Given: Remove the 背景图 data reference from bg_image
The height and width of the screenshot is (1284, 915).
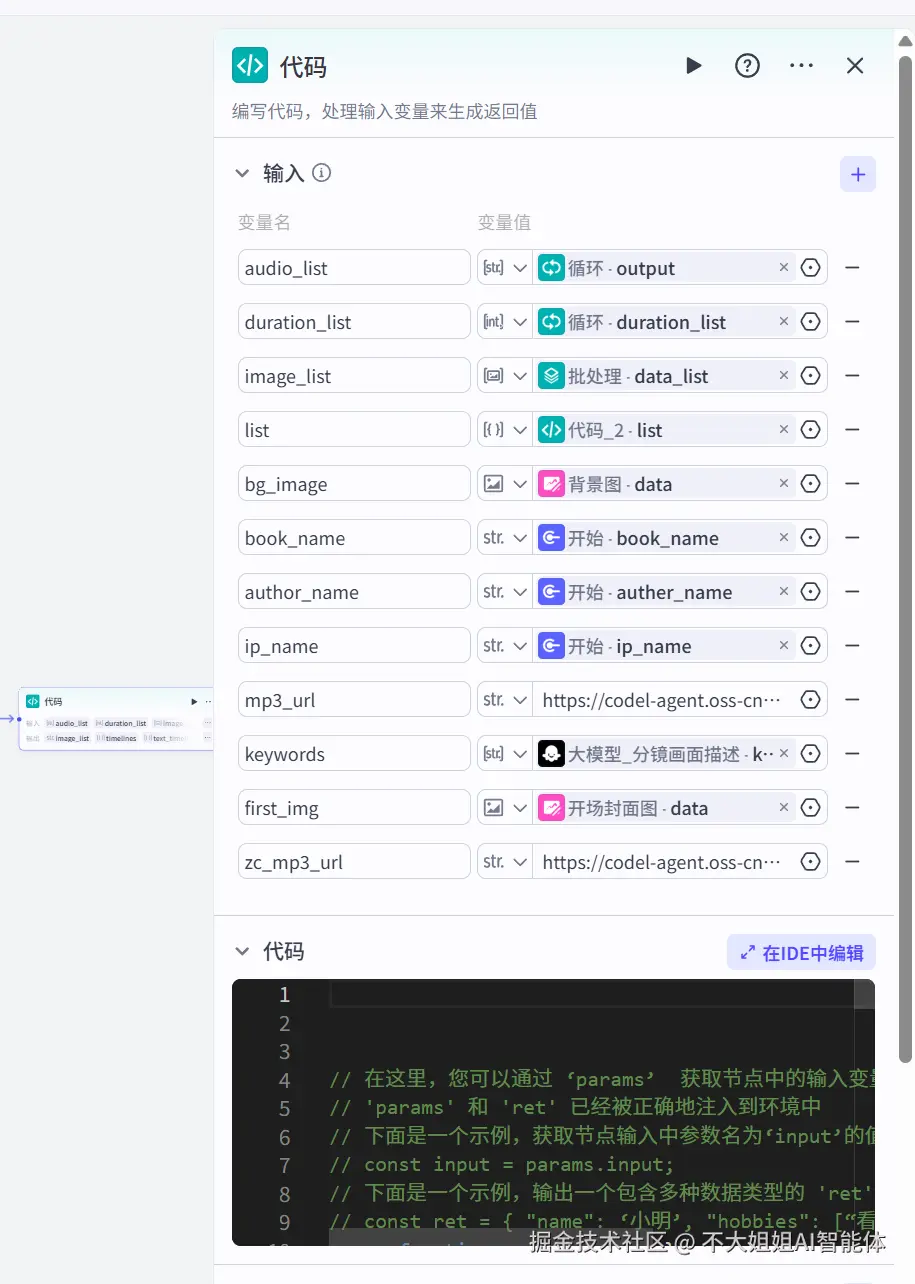Looking at the screenshot, I should click(x=784, y=483).
